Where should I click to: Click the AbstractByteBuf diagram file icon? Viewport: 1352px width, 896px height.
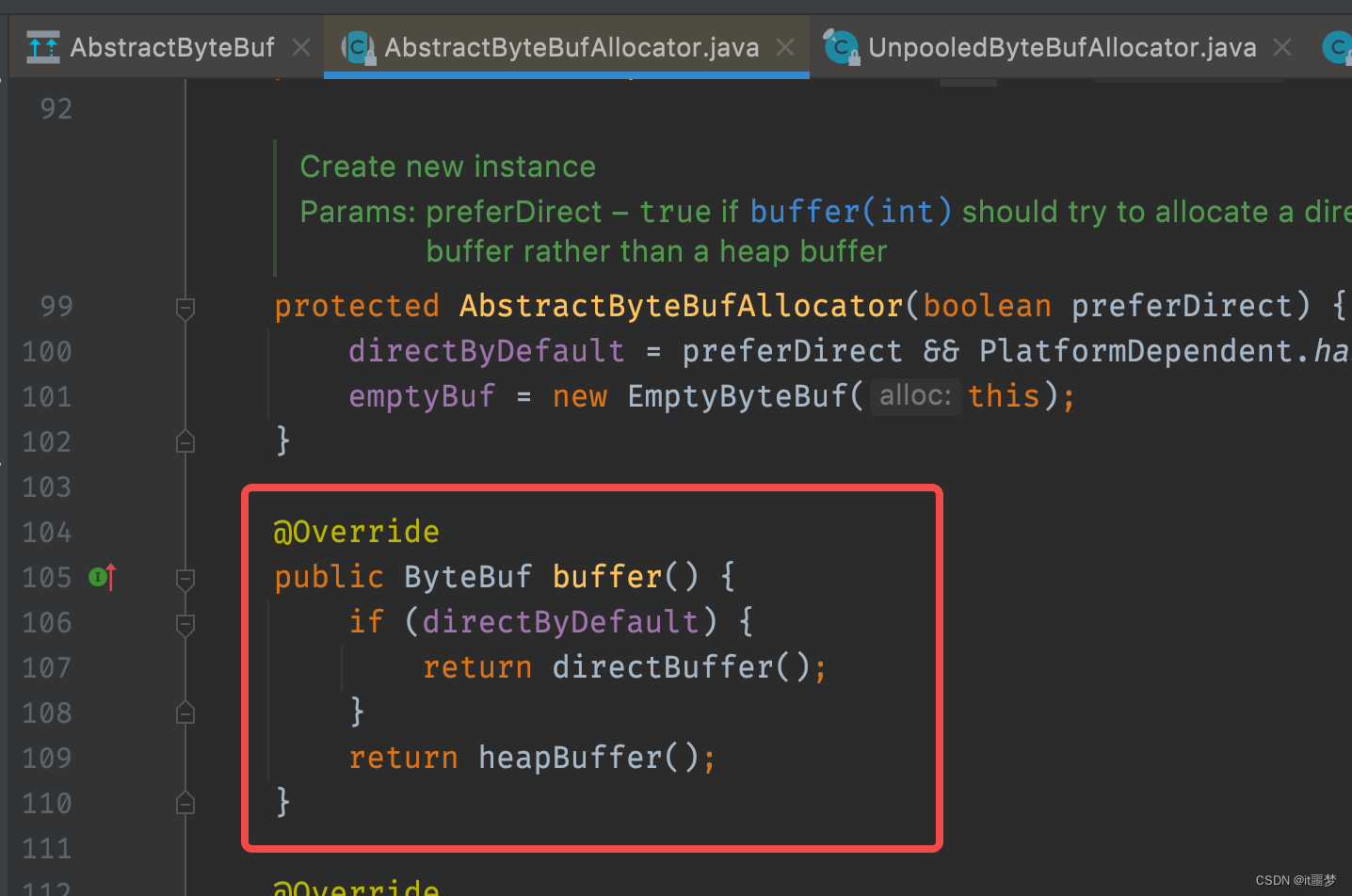click(x=43, y=47)
